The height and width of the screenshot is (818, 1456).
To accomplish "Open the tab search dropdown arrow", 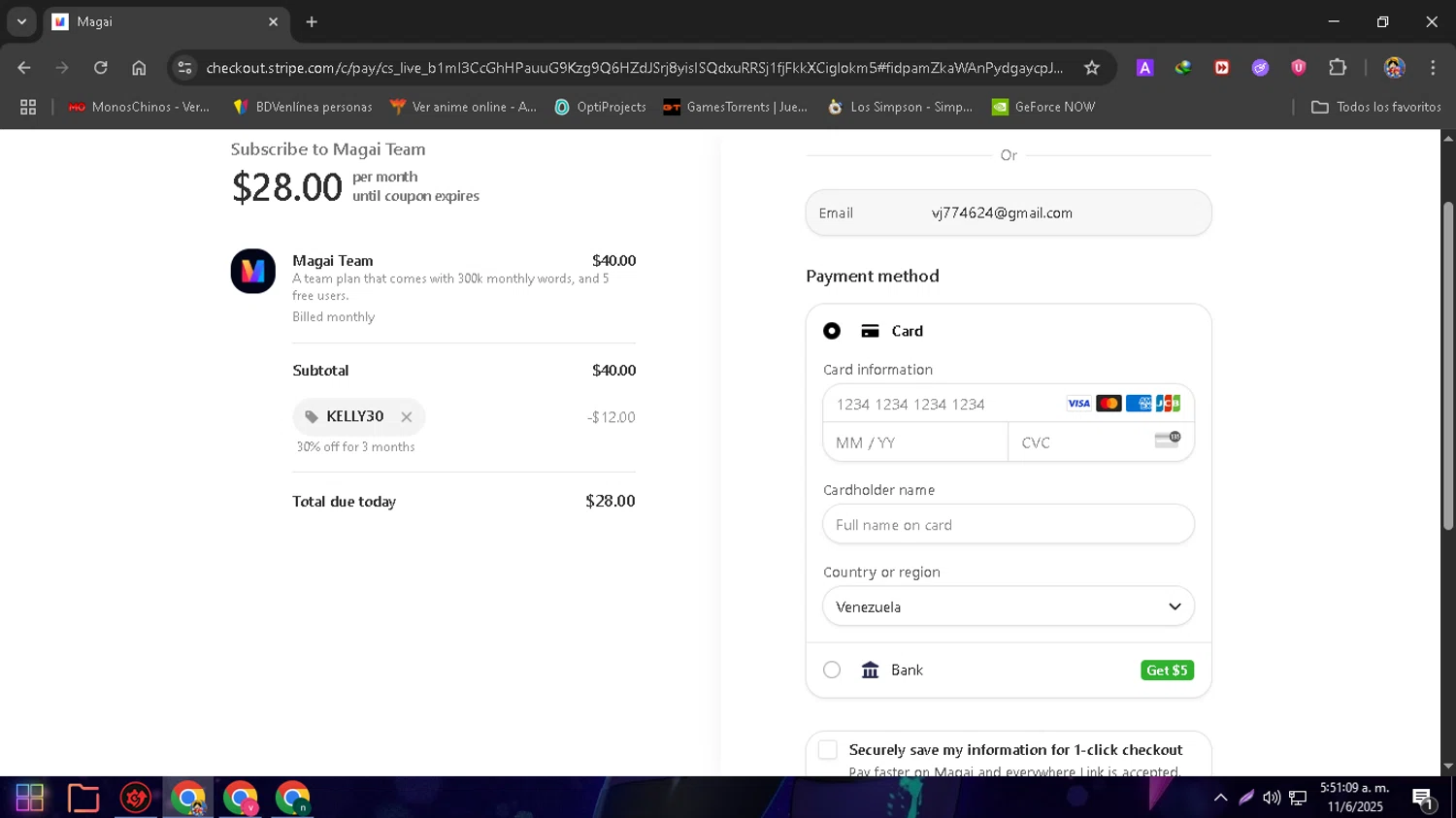I will (x=21, y=21).
